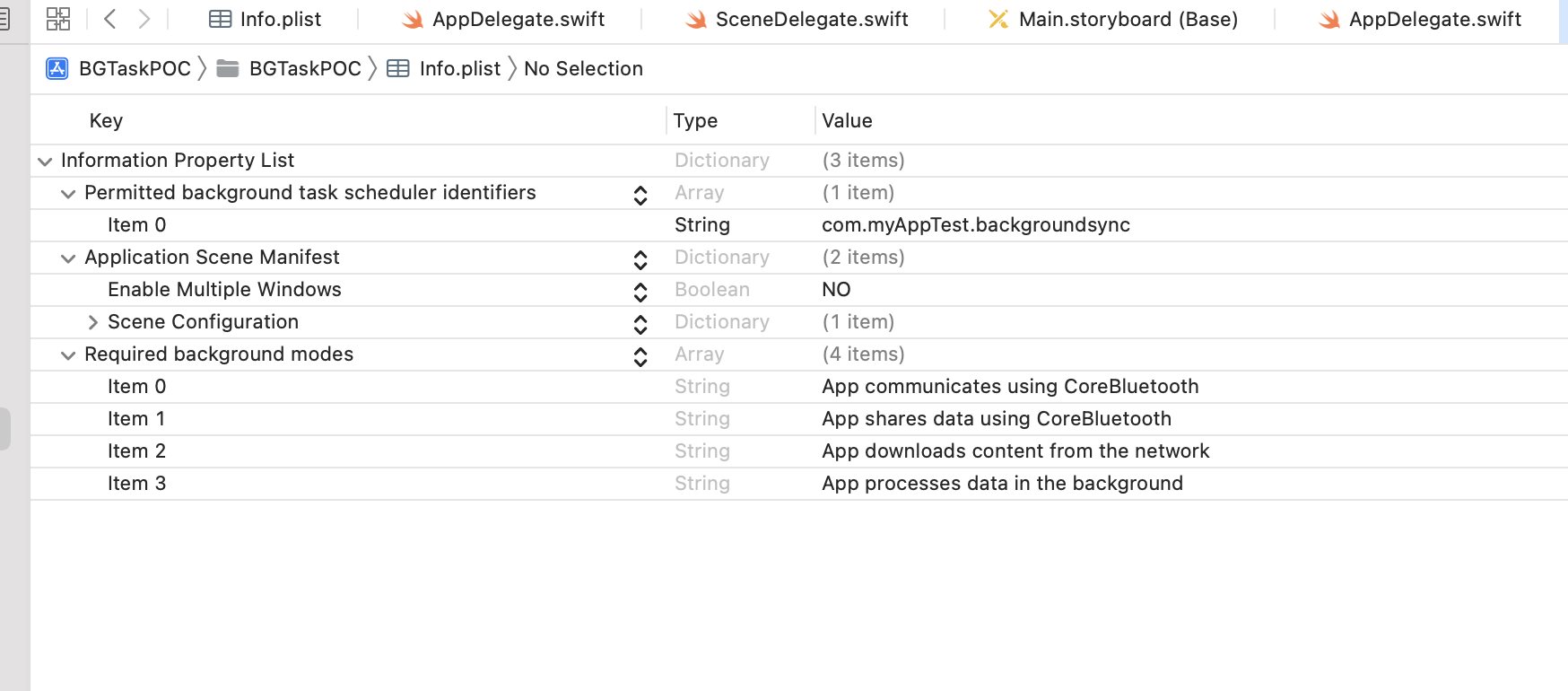Click the SceneDelegate.swift Swift icon
This screenshot has width=1568, height=691.
[696, 20]
